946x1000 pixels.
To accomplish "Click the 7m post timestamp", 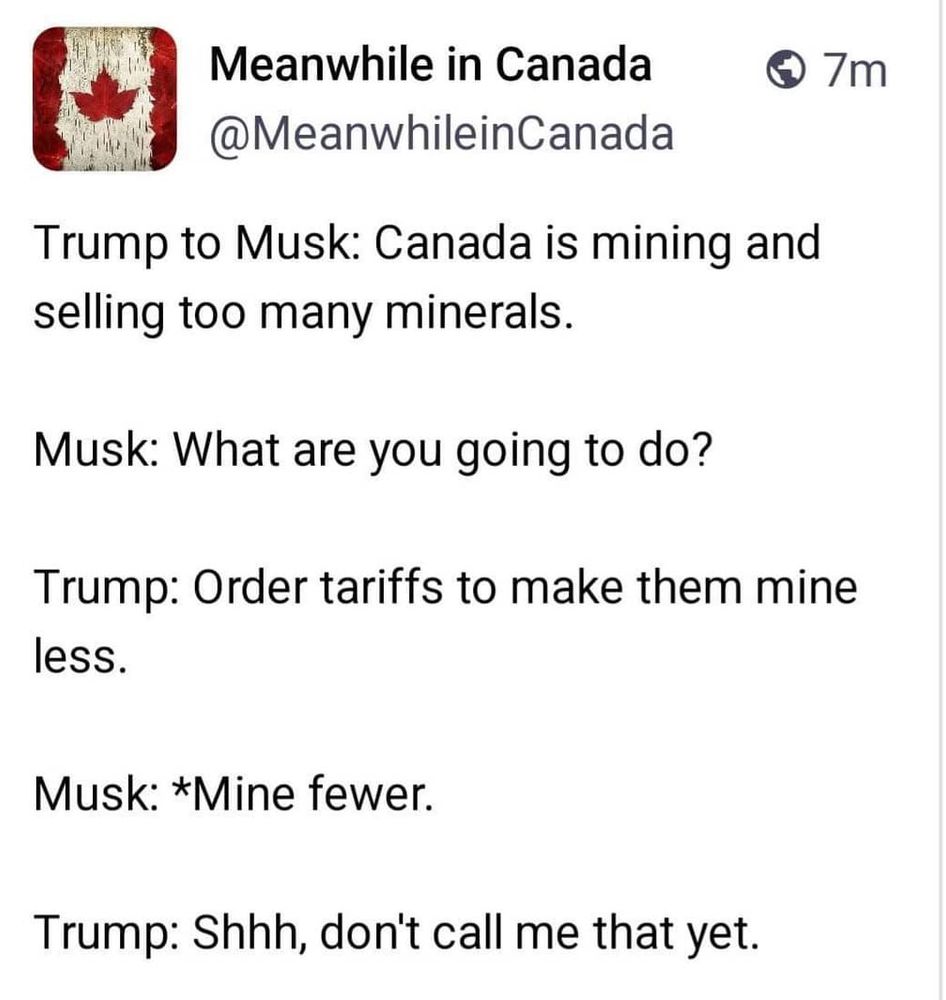I will point(854,70).
